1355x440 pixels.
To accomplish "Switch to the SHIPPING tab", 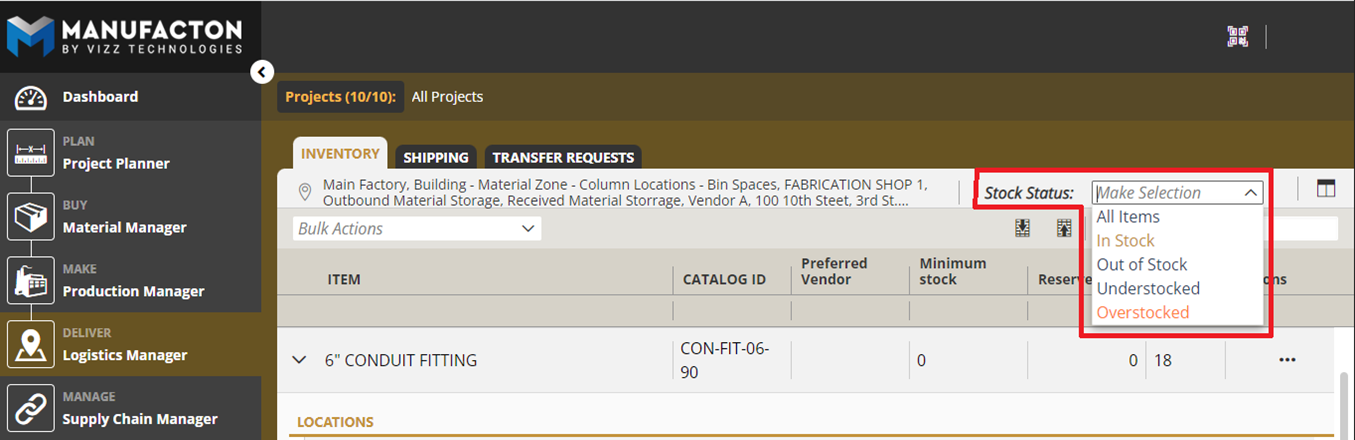I will point(436,158).
